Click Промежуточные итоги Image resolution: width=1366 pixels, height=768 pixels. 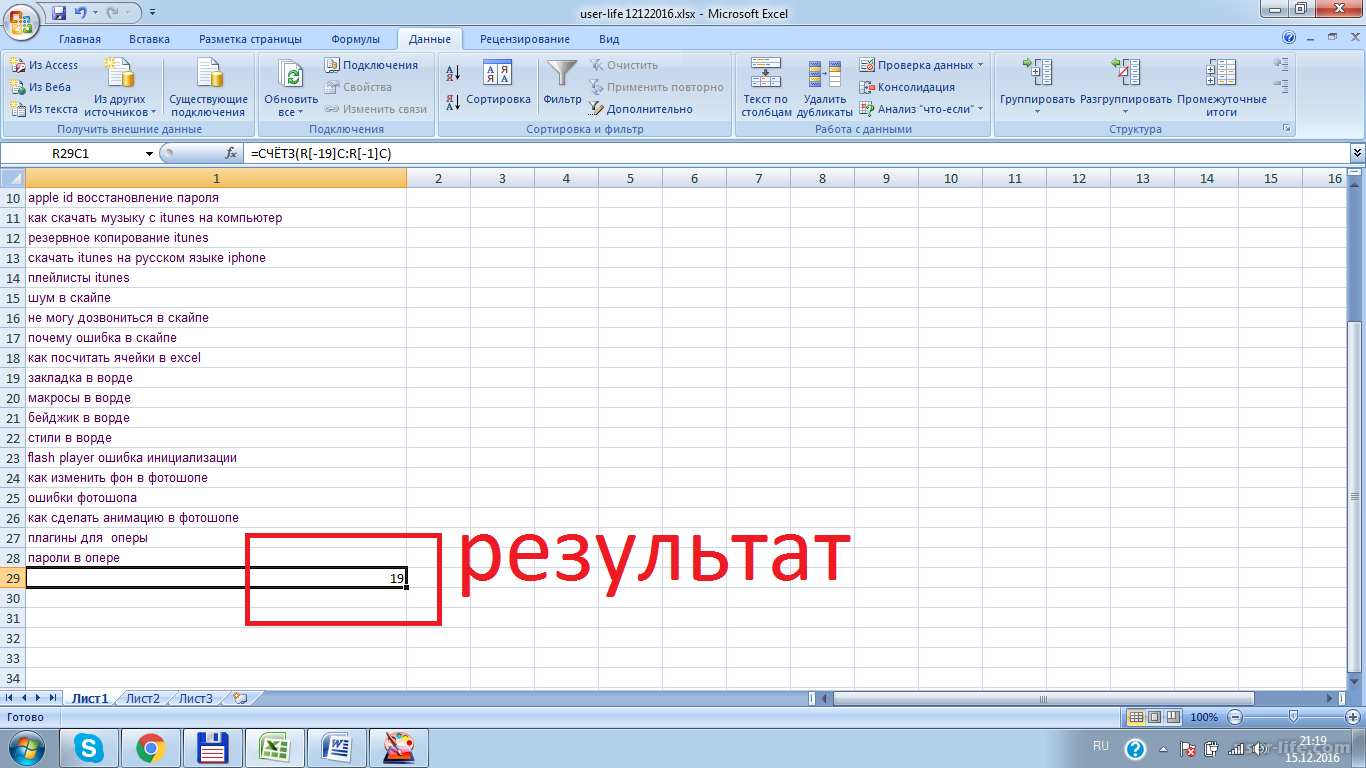1222,88
